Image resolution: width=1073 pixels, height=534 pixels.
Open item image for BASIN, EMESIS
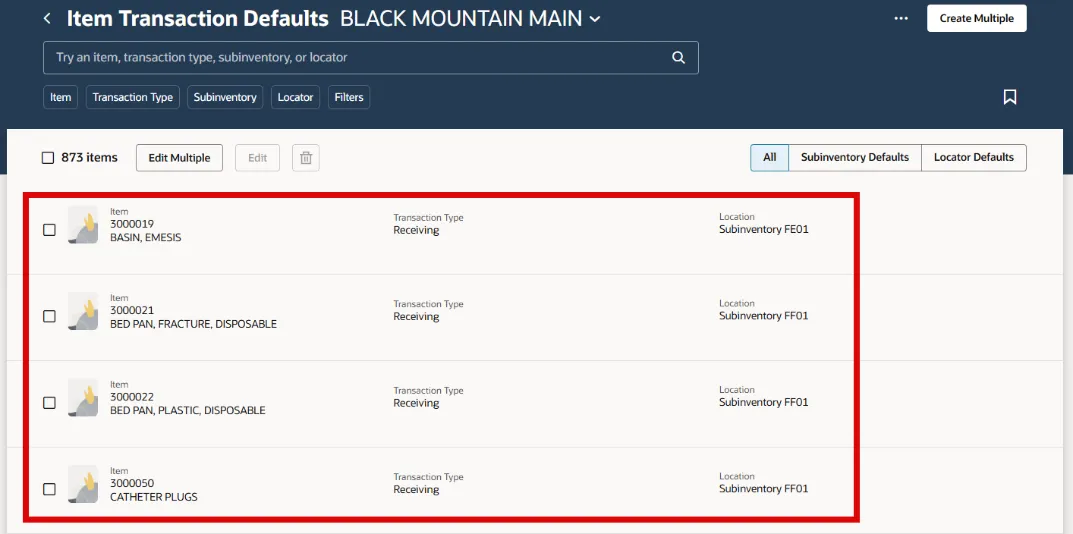83,225
